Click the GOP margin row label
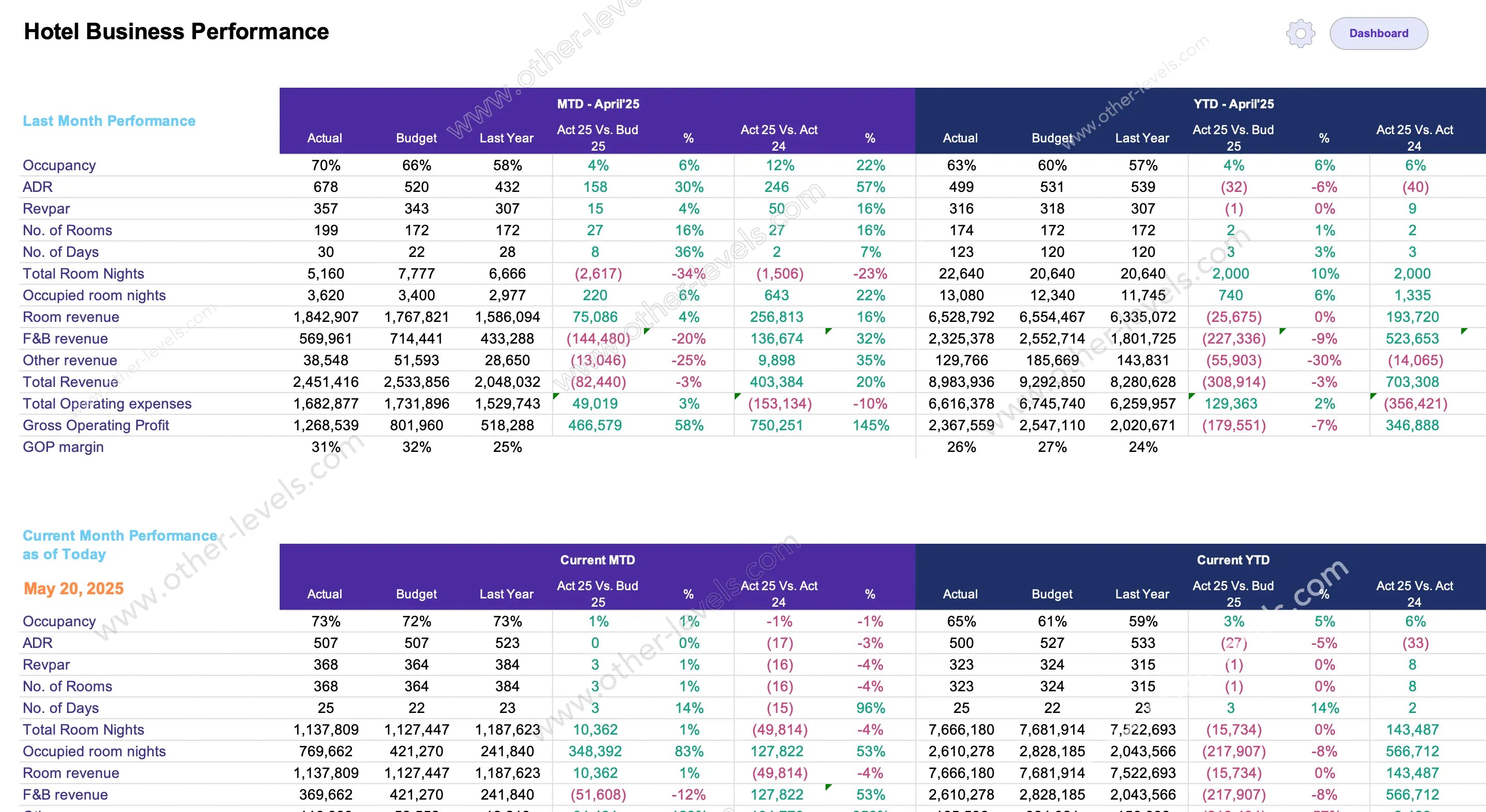 pyautogui.click(x=63, y=447)
